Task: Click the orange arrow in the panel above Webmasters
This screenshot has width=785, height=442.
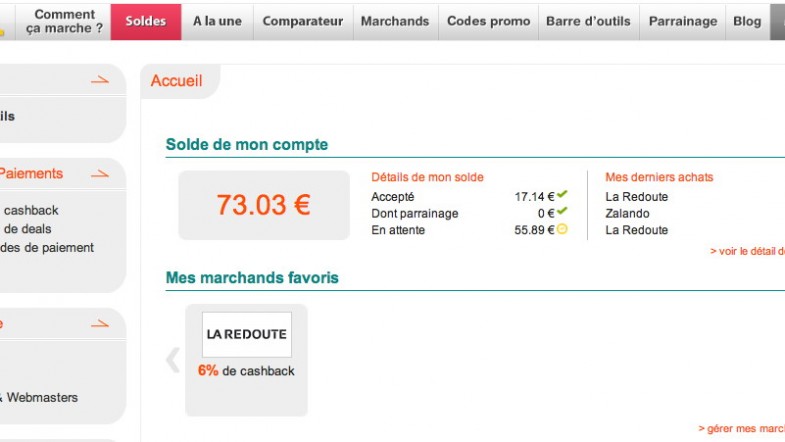Action: (100, 324)
